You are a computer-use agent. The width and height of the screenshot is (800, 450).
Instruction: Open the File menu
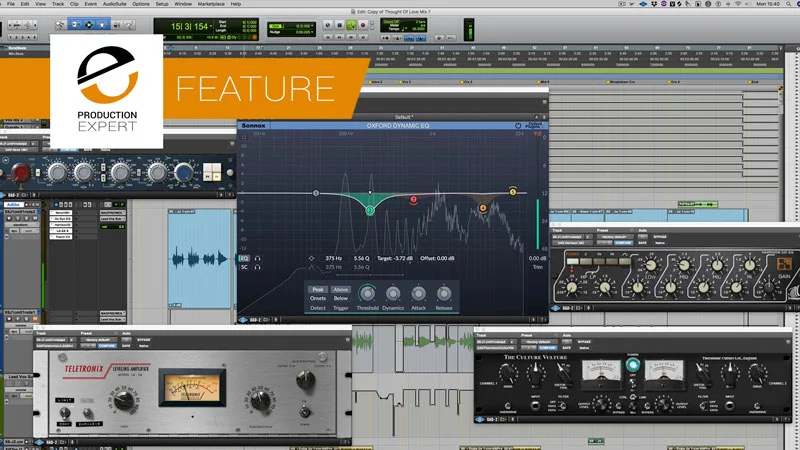pyautogui.click(x=11, y=4)
